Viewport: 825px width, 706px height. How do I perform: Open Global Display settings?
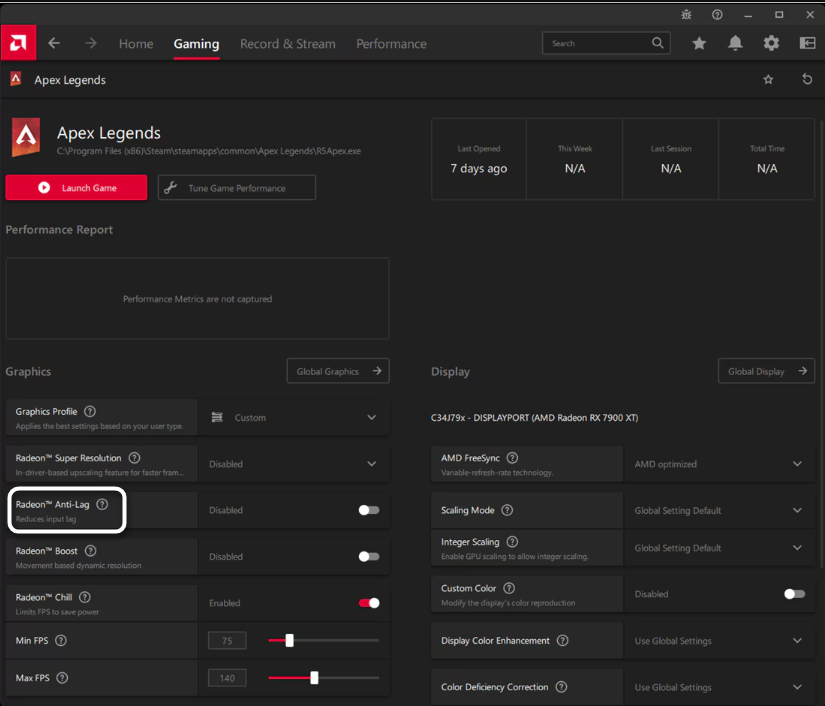(766, 371)
